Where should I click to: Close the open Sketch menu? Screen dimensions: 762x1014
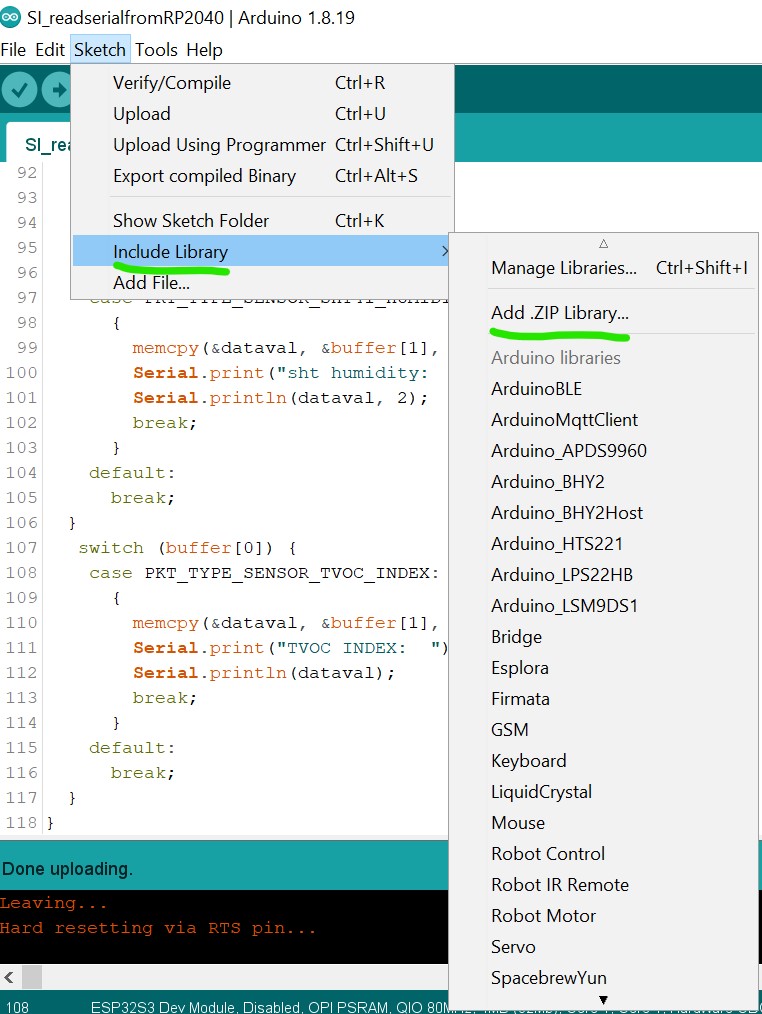[100, 50]
